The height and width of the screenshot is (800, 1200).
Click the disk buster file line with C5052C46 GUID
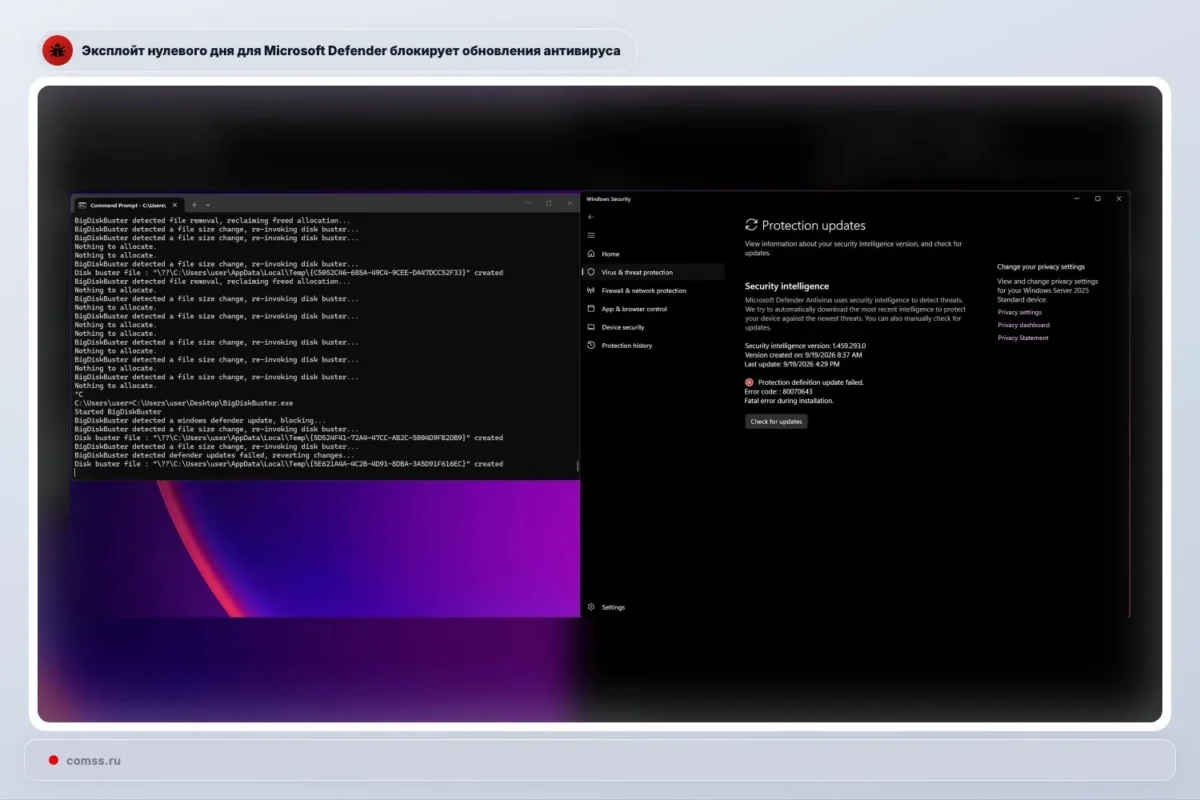pyautogui.click(x=289, y=273)
